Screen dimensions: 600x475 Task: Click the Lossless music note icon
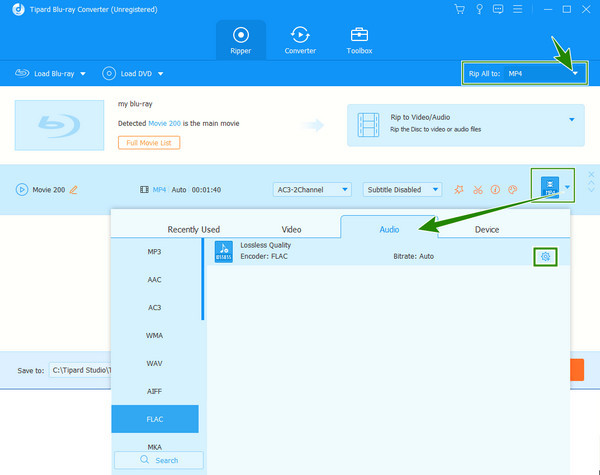click(223, 251)
